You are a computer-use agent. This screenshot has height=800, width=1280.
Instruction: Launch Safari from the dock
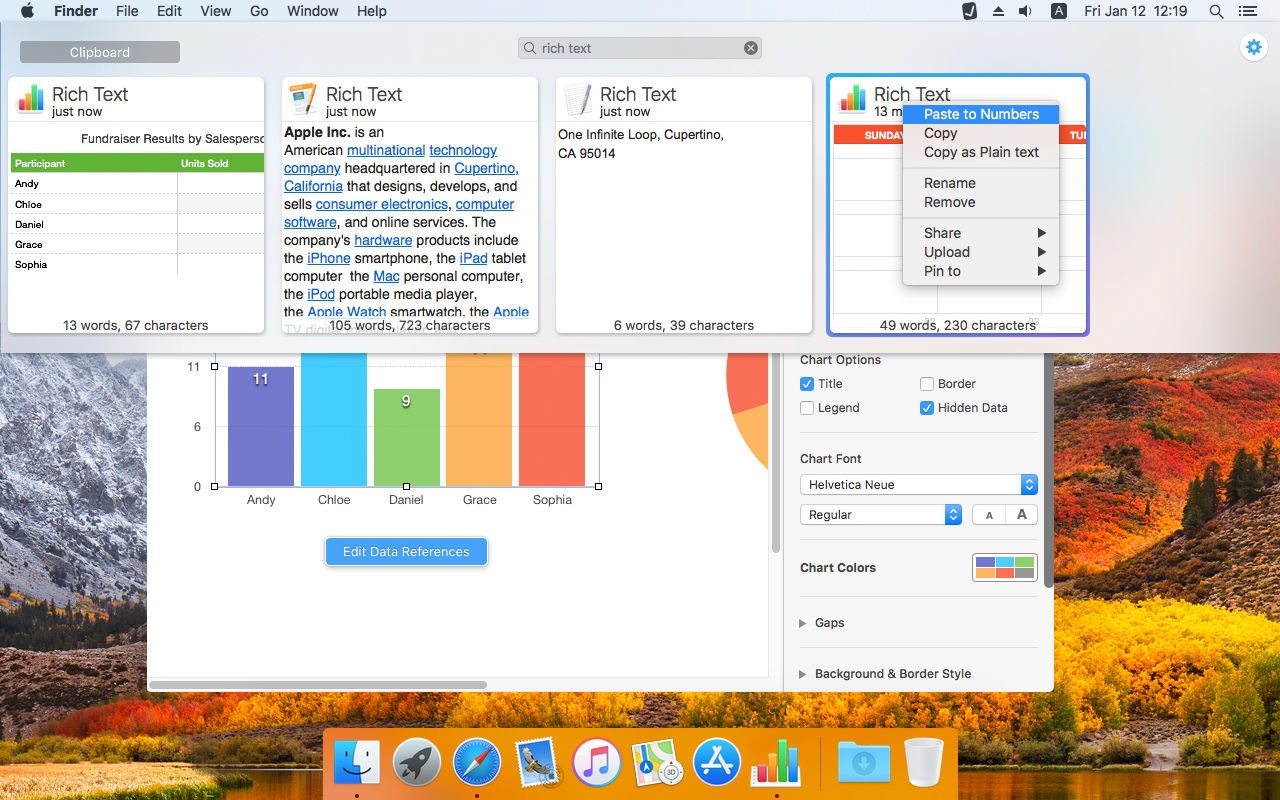tap(477, 762)
